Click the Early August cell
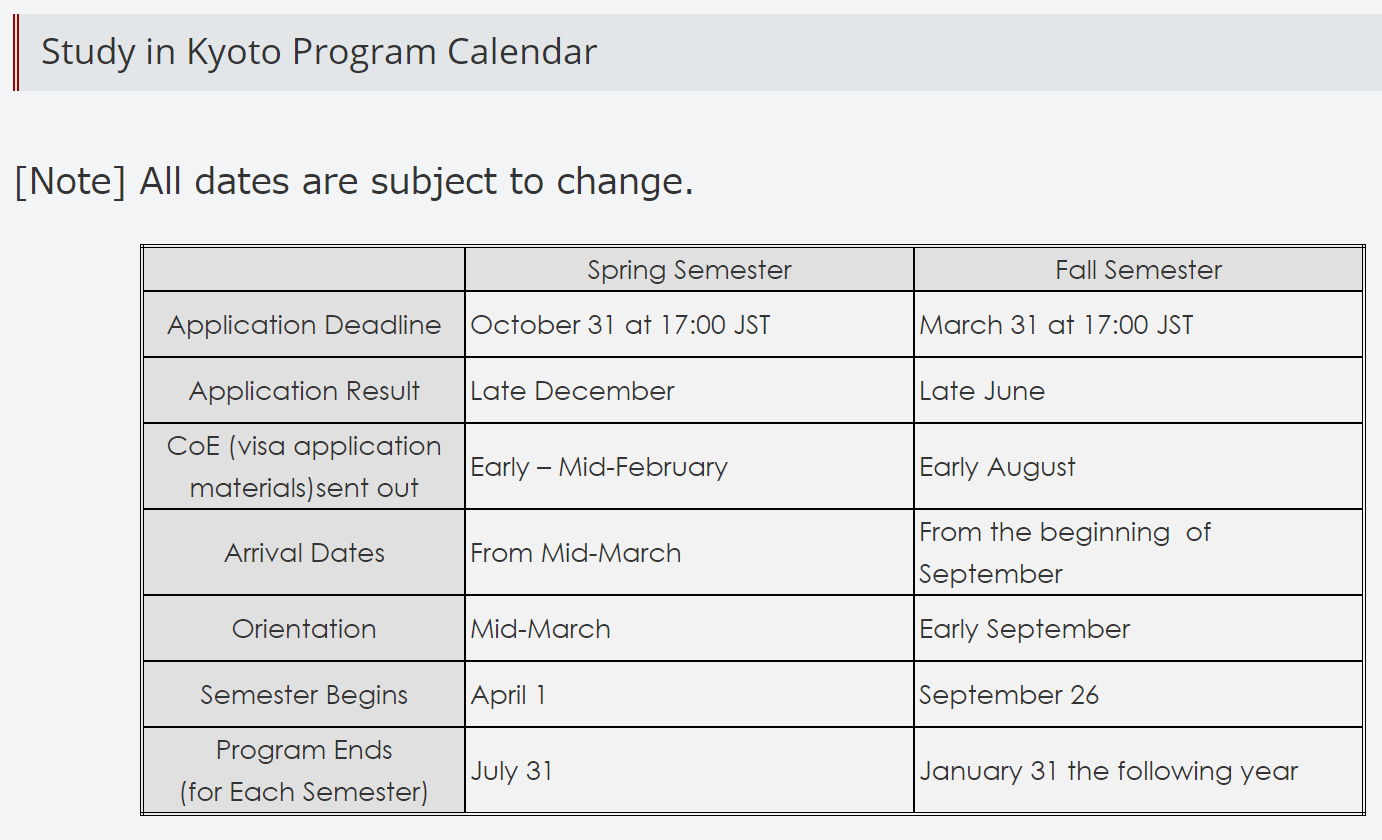 (x=1138, y=467)
